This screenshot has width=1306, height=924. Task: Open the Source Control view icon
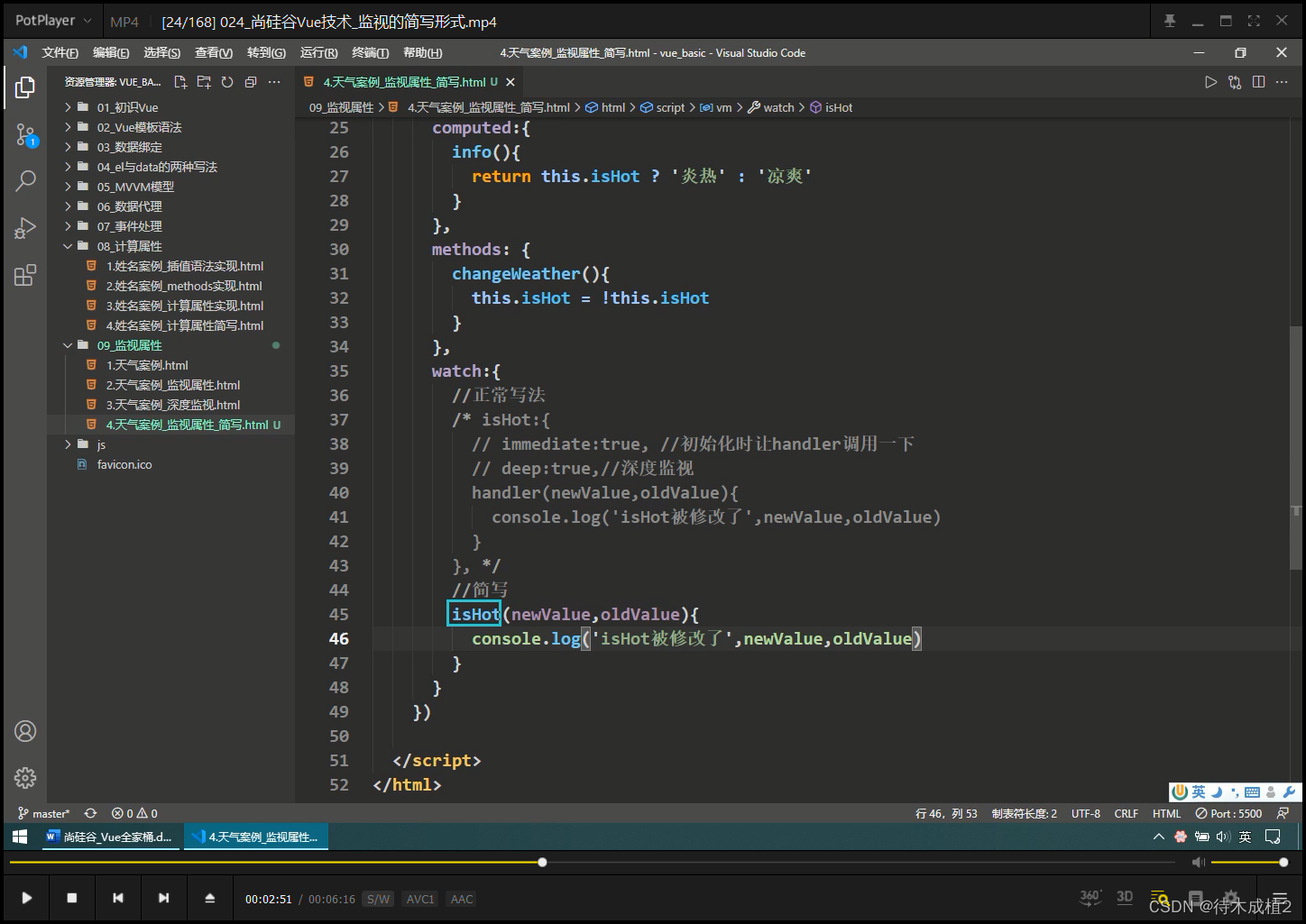[25, 136]
